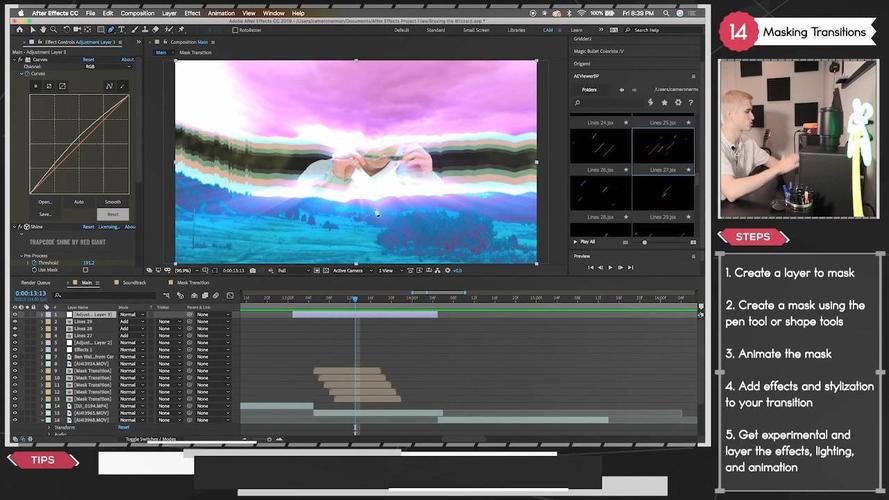The image size is (889, 500).
Task: Click AEViewer back navigation arrow
Action: [622, 90]
